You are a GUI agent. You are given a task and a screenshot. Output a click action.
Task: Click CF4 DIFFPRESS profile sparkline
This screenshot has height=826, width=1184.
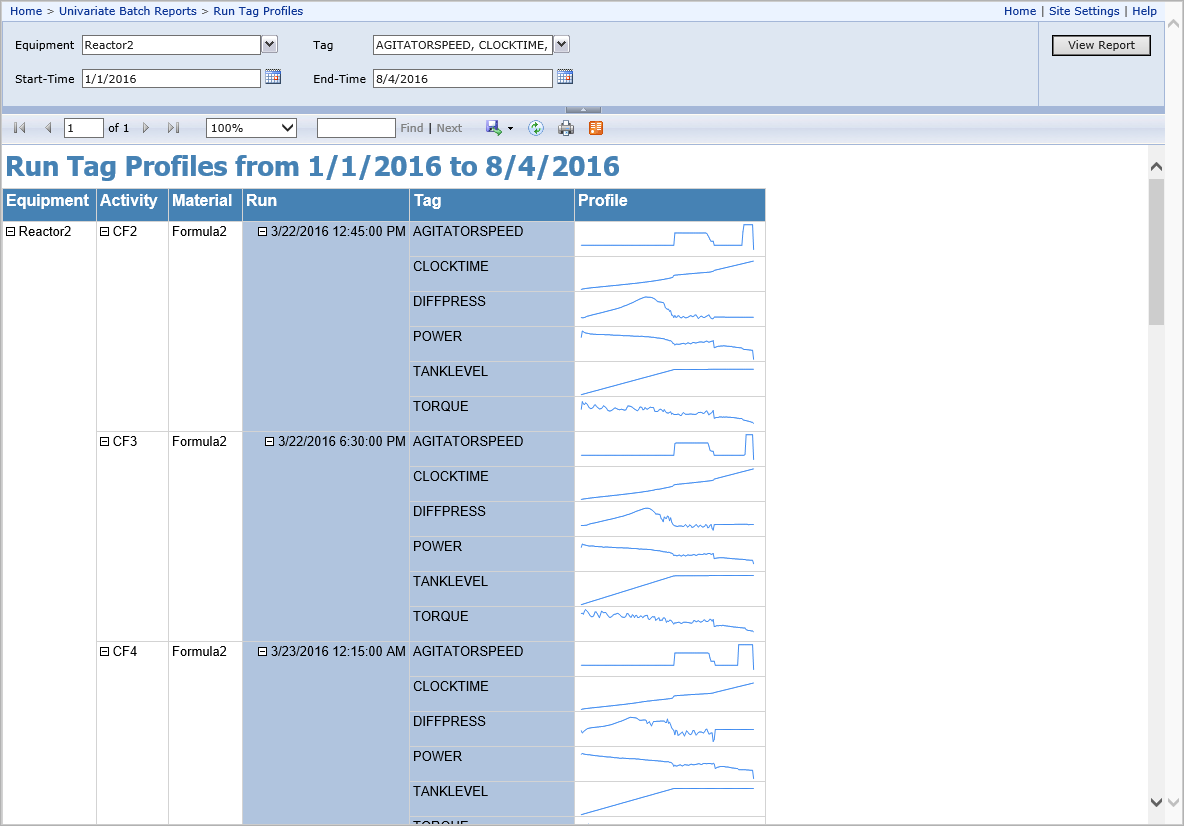(669, 729)
